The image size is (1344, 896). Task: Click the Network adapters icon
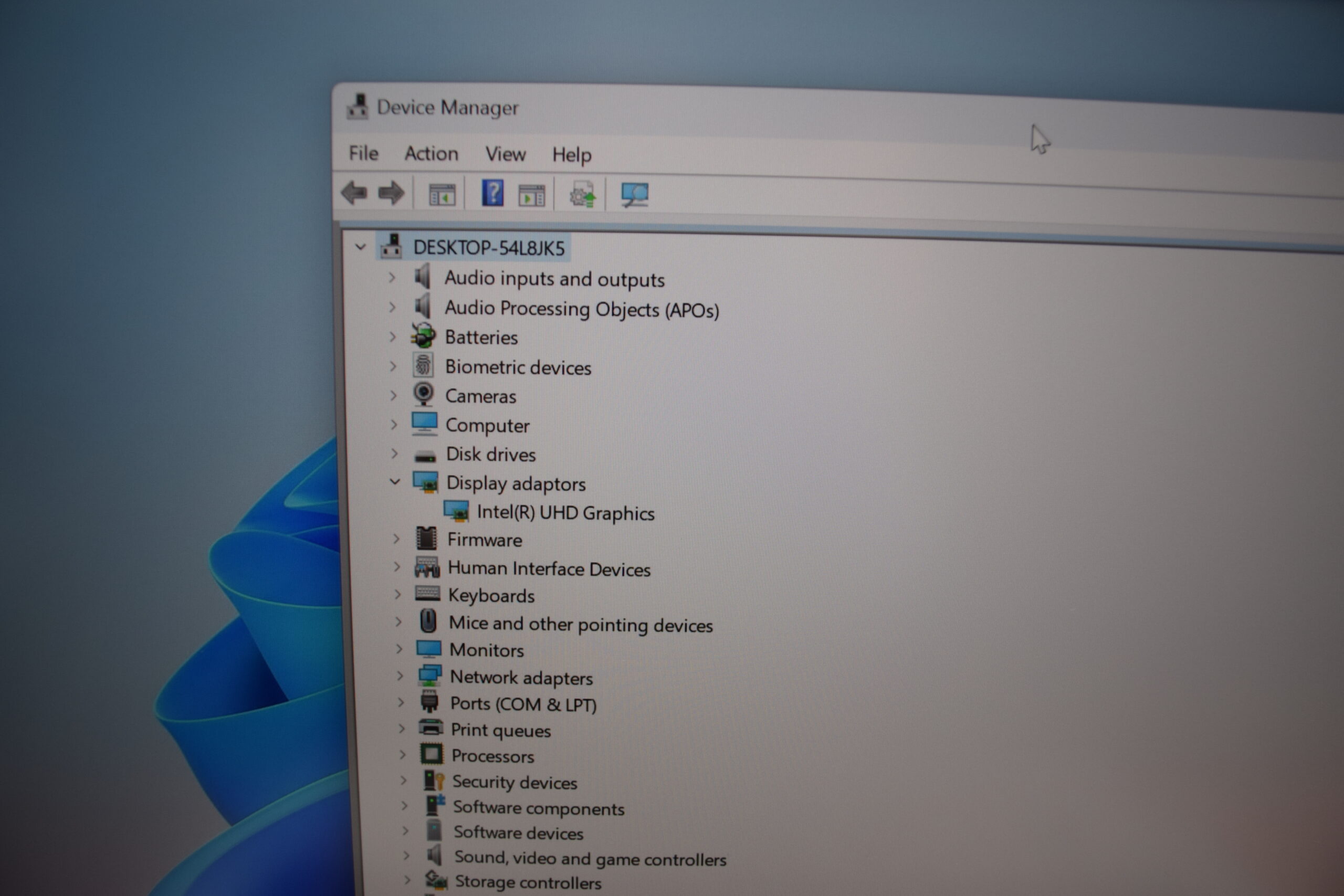[430, 676]
